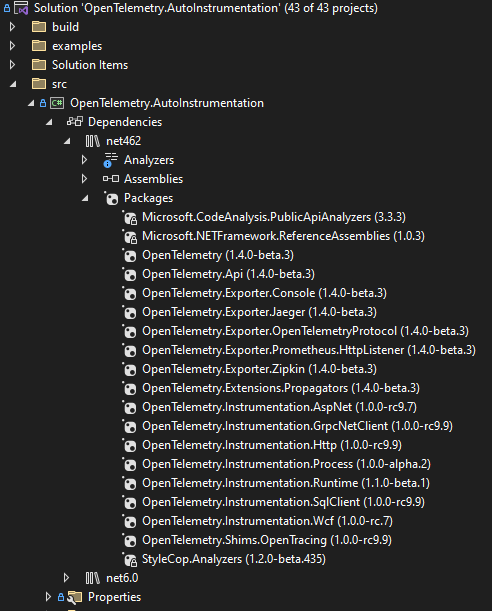This screenshot has height=611, width=492.
Task: Click the C# project icon for OpenTelemetry.AutoInstrumentation
Action: (57, 103)
